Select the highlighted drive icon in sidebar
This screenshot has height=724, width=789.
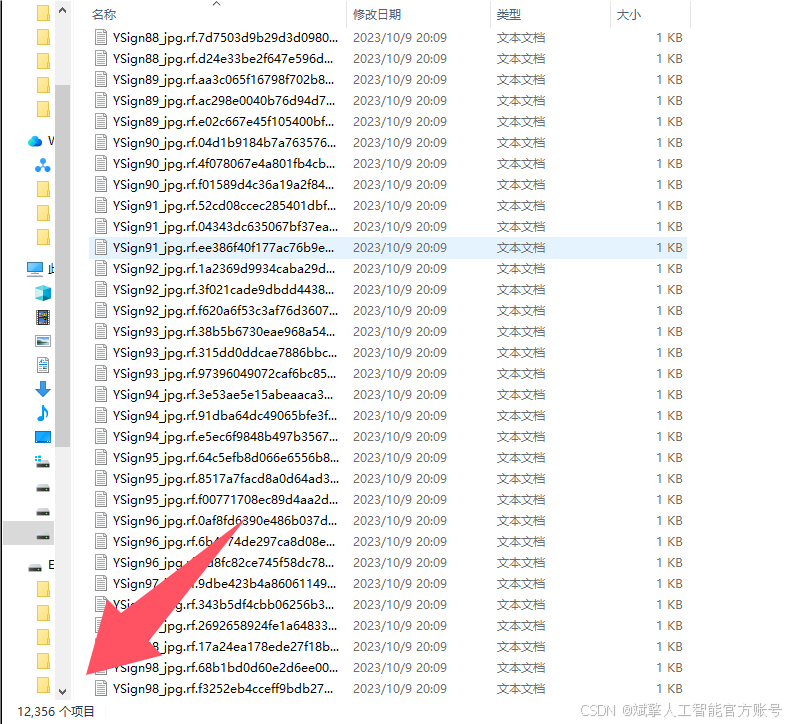(43, 536)
